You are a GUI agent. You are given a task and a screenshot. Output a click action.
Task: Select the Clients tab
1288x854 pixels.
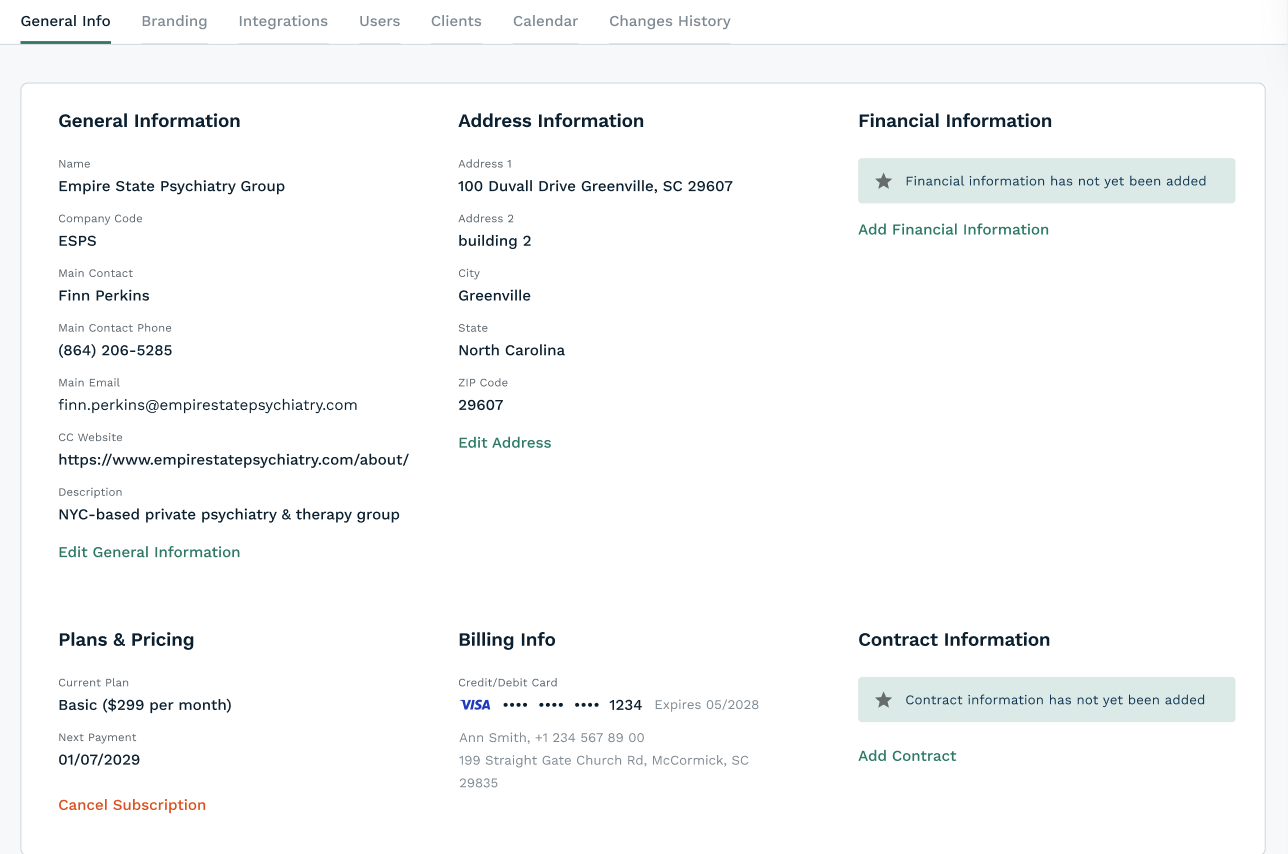point(456,21)
